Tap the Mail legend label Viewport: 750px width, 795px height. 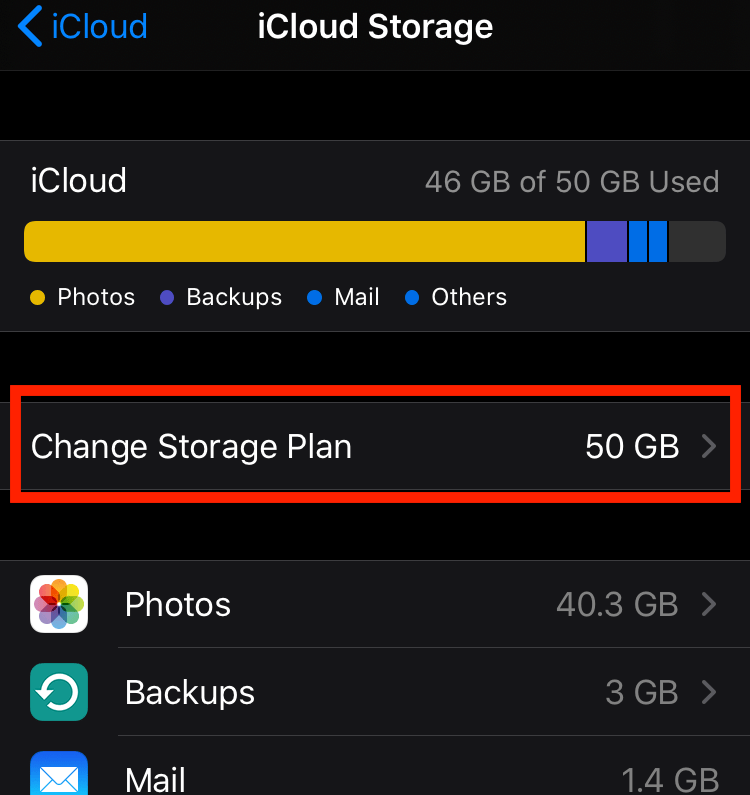pos(357,298)
